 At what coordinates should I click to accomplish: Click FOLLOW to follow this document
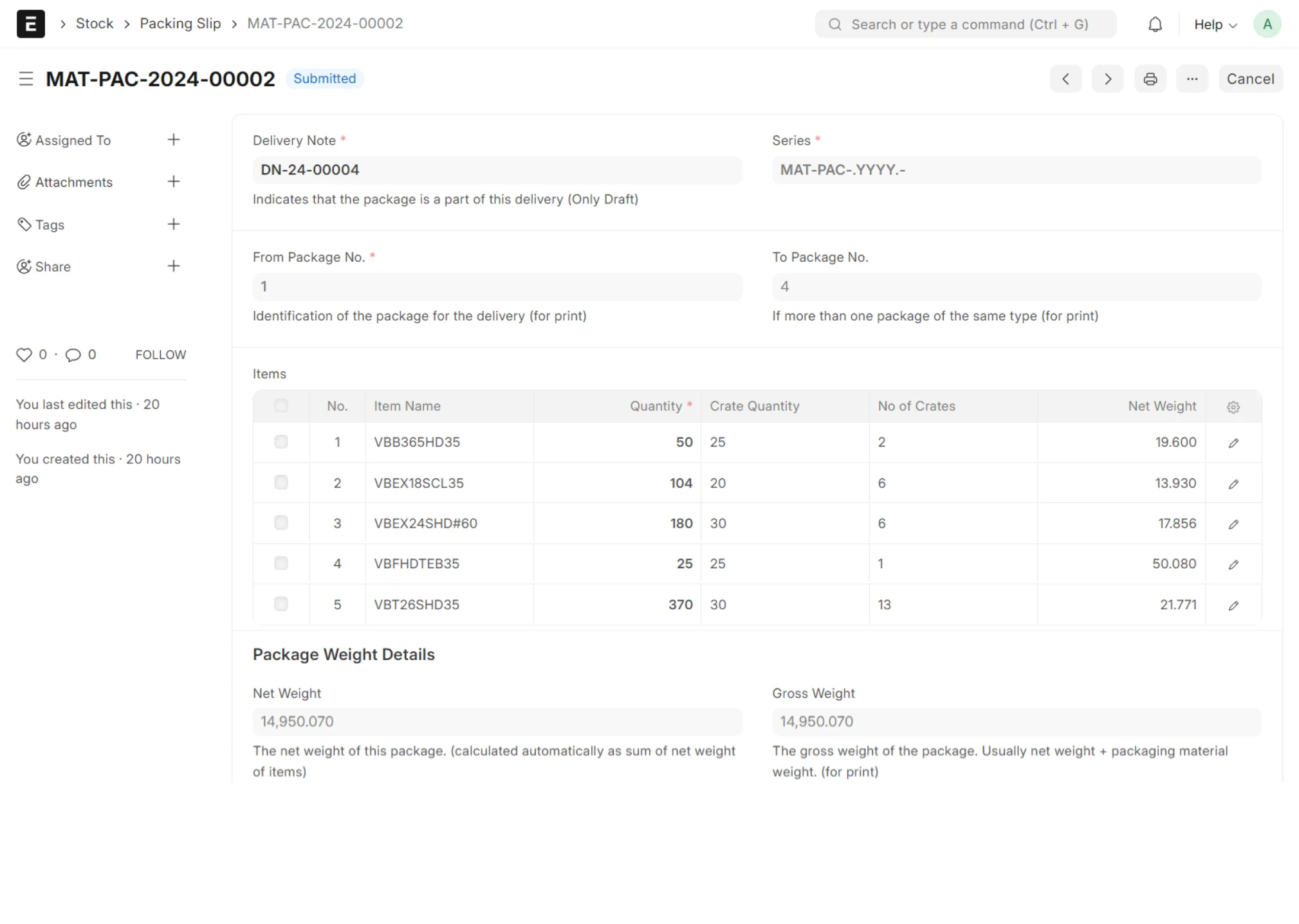click(160, 355)
